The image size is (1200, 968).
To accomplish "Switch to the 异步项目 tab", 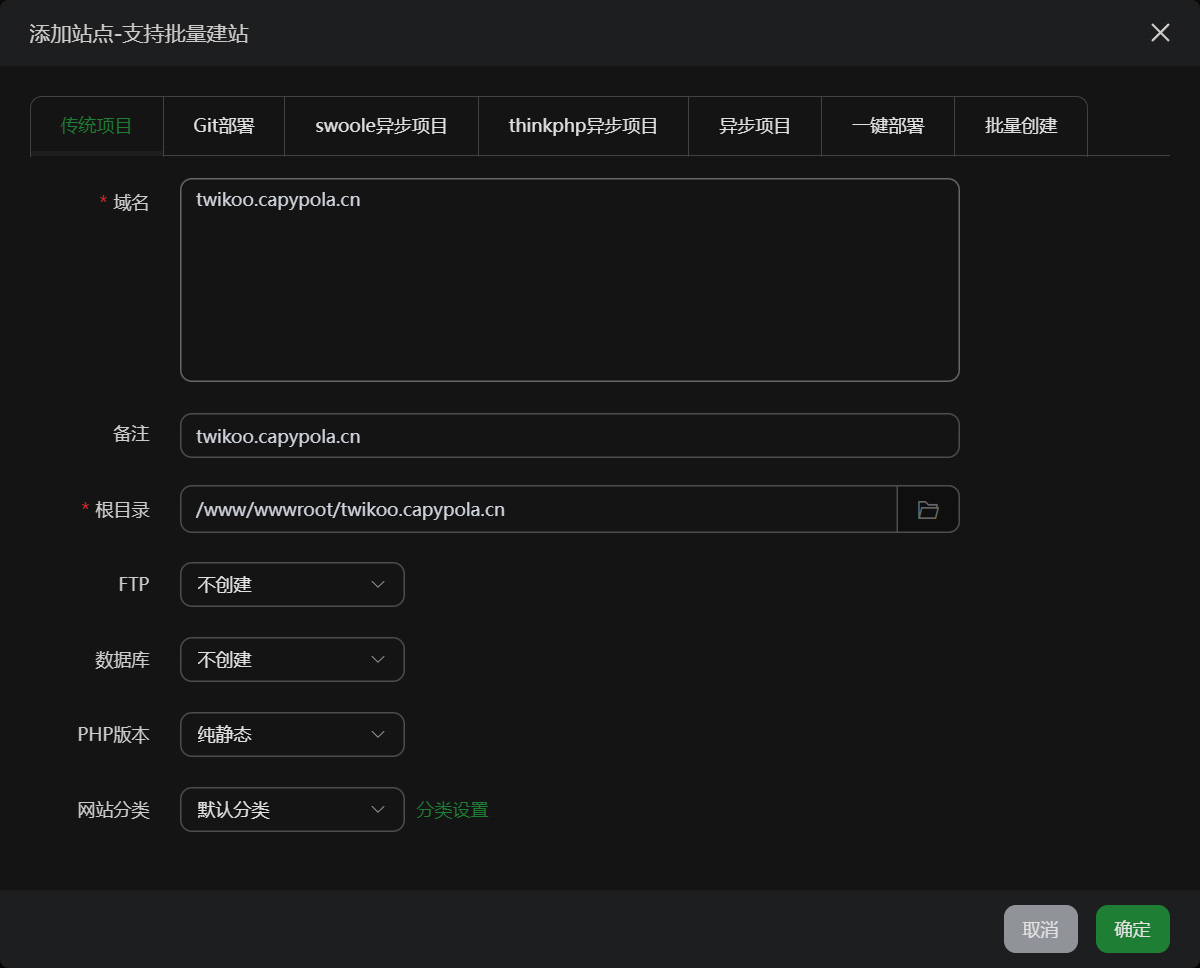I will pos(755,126).
